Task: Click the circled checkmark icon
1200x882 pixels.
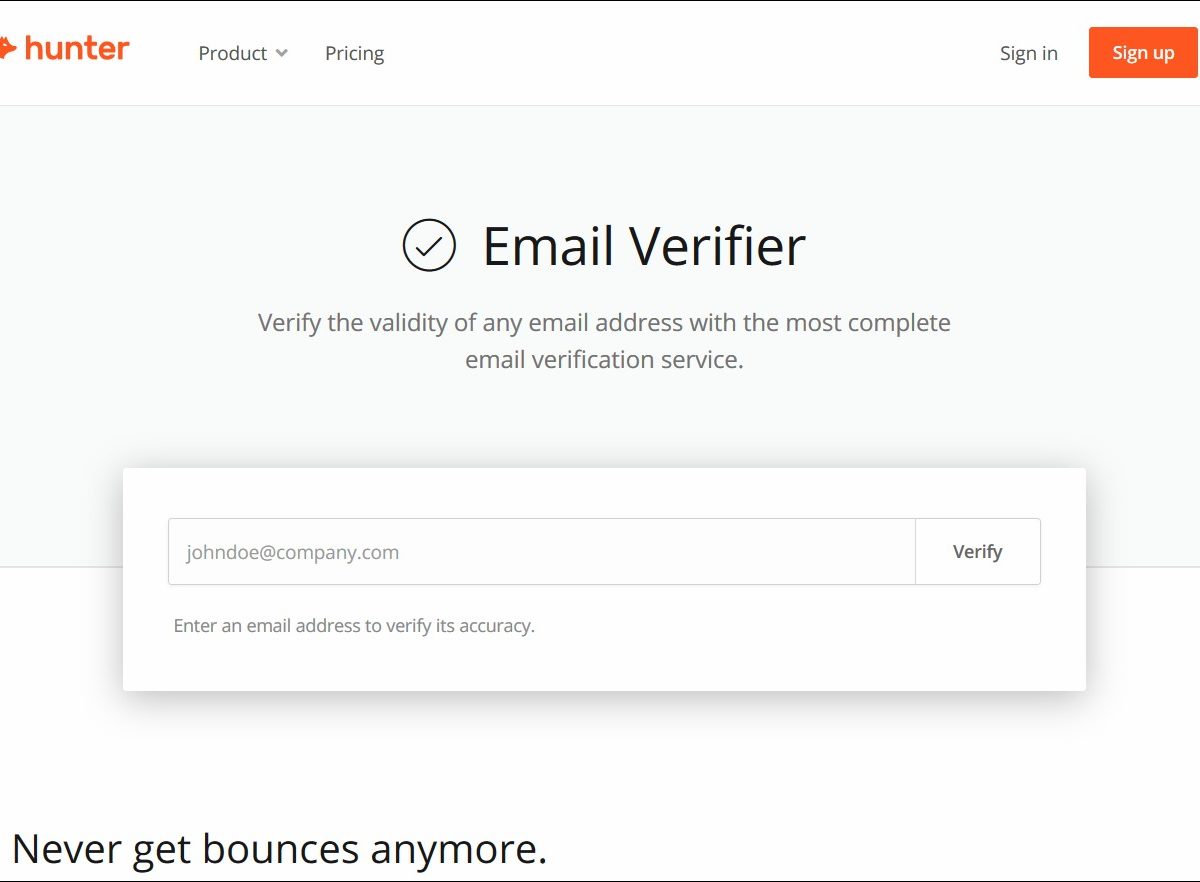Action: (429, 245)
